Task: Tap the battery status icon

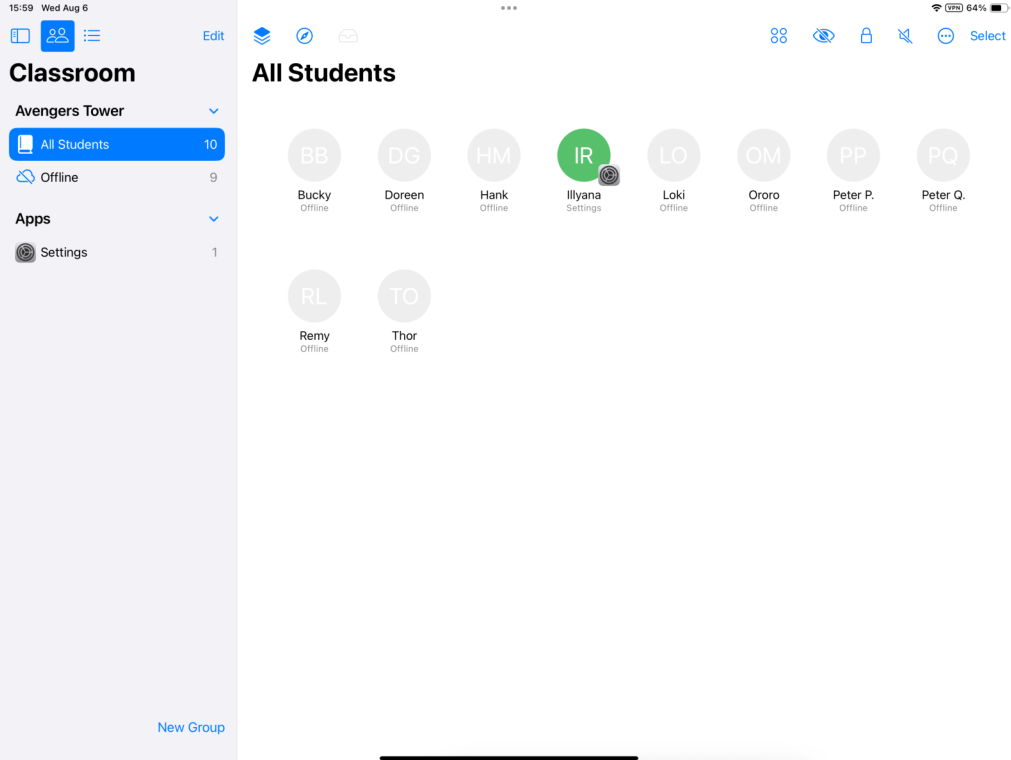Action: pos(998,8)
